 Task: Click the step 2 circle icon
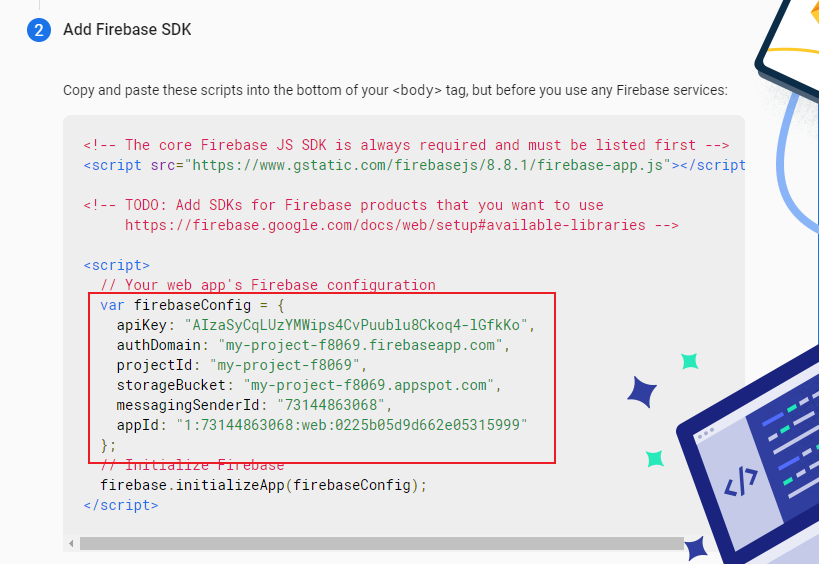tap(39, 30)
